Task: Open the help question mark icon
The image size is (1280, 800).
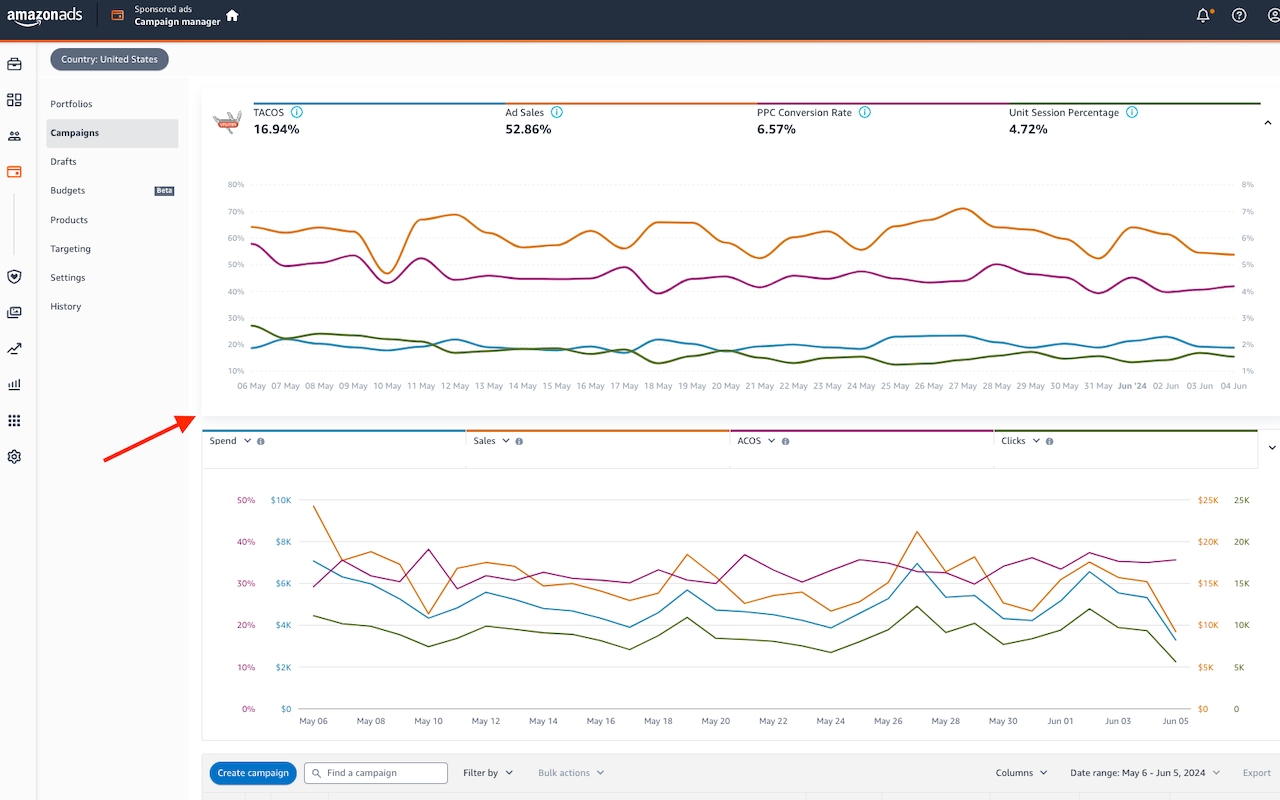Action: tap(1239, 15)
